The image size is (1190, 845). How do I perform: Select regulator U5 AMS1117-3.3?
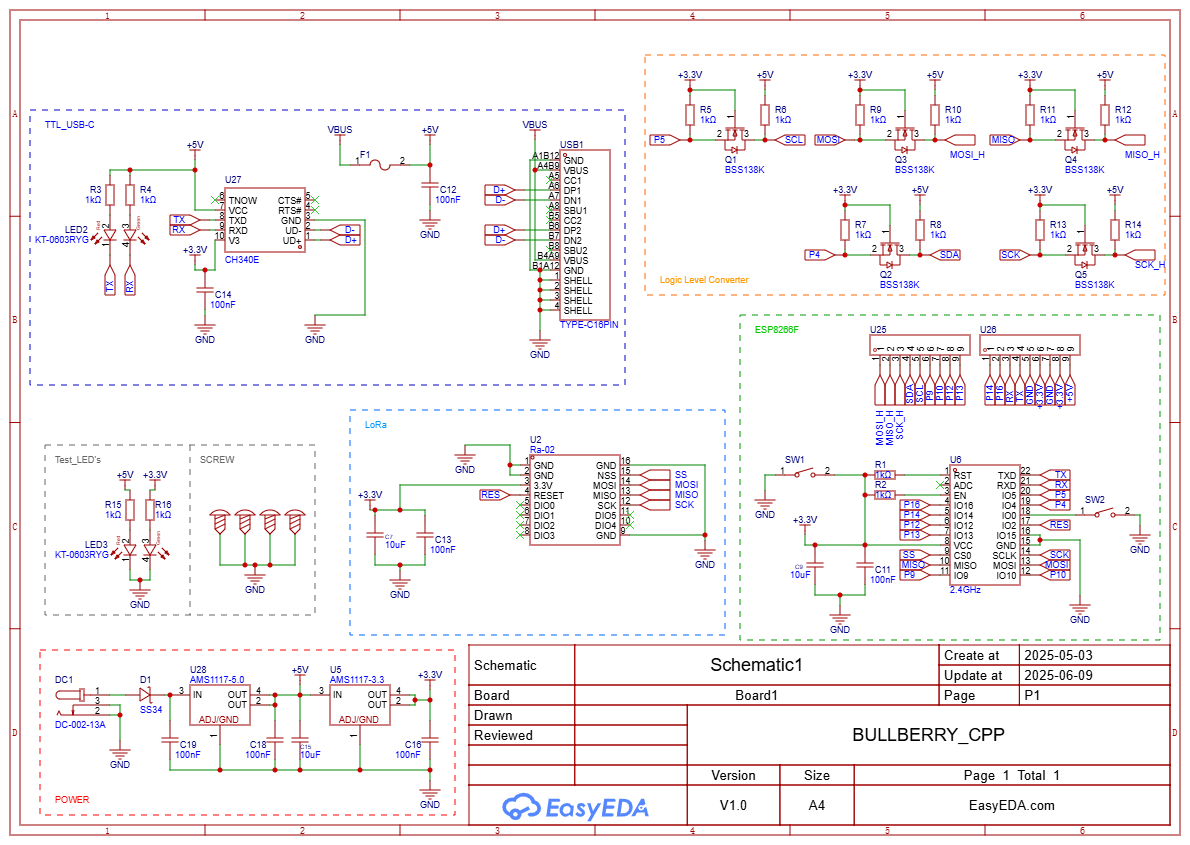point(360,706)
